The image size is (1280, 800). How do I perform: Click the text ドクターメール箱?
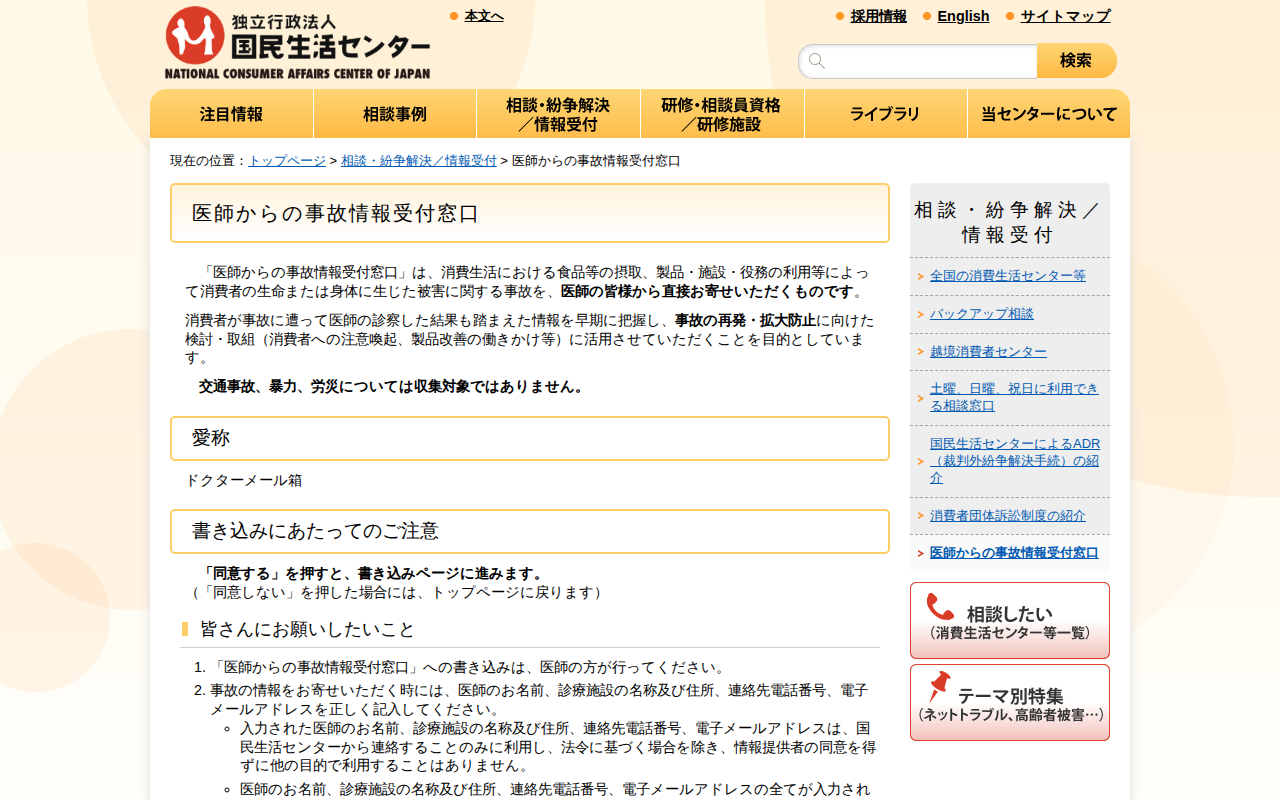243,480
